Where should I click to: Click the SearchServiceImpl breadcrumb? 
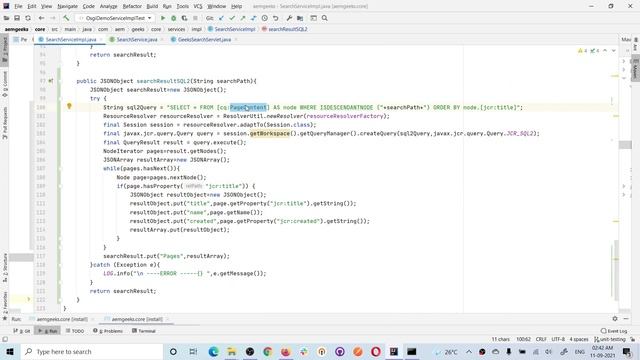231,29
